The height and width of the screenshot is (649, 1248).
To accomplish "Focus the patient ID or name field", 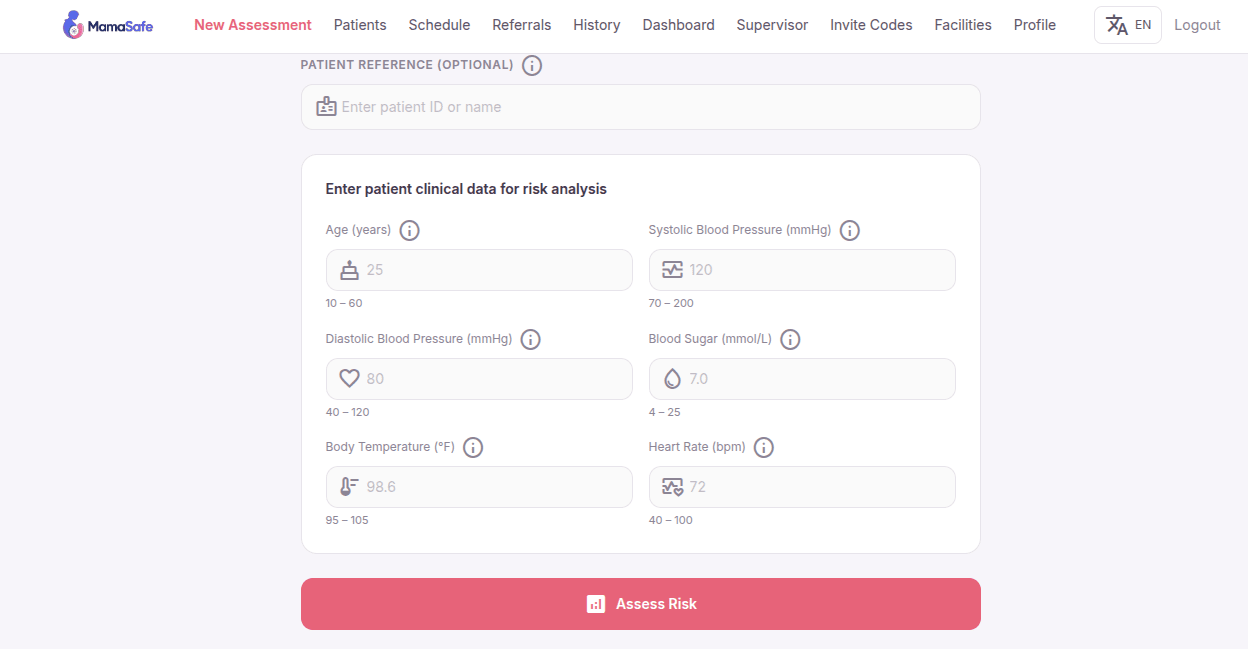I will click(641, 107).
